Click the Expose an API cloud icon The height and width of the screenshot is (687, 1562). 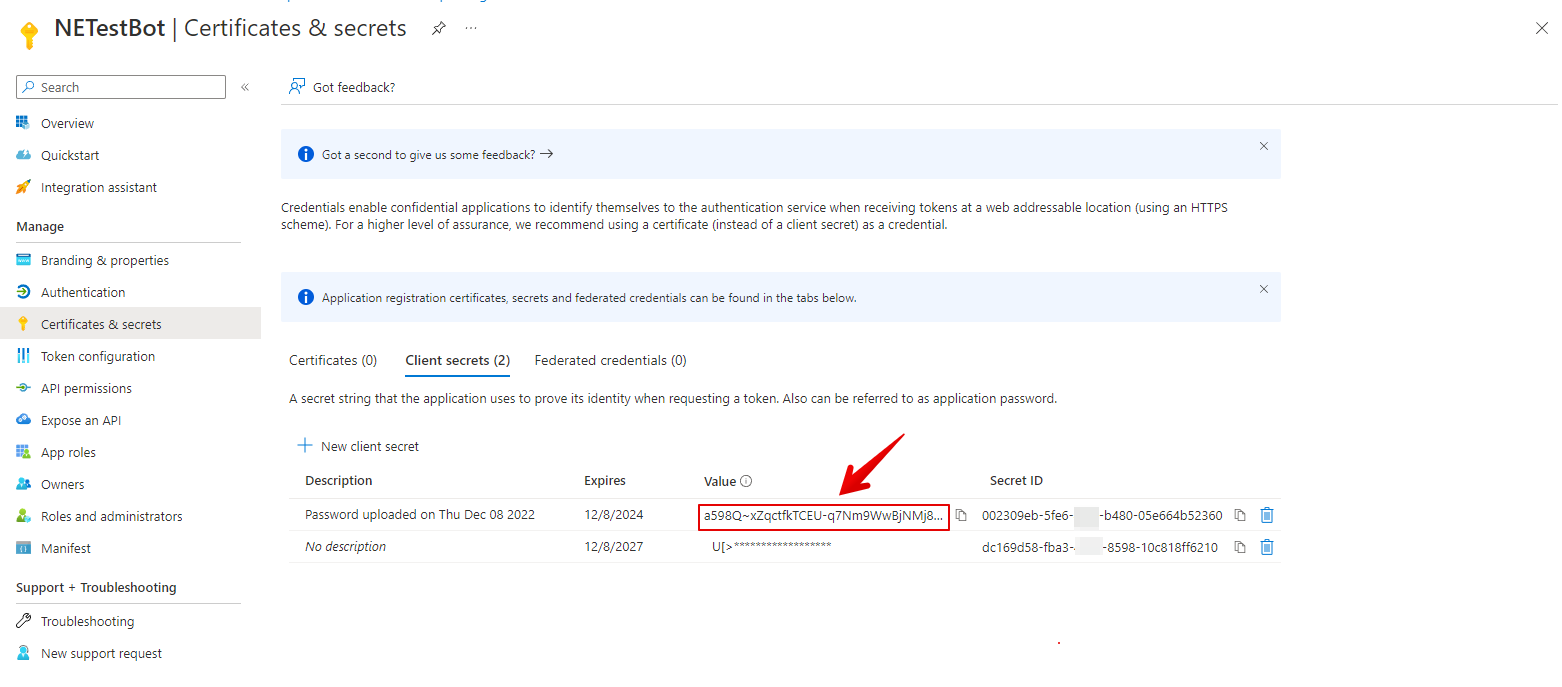point(23,420)
